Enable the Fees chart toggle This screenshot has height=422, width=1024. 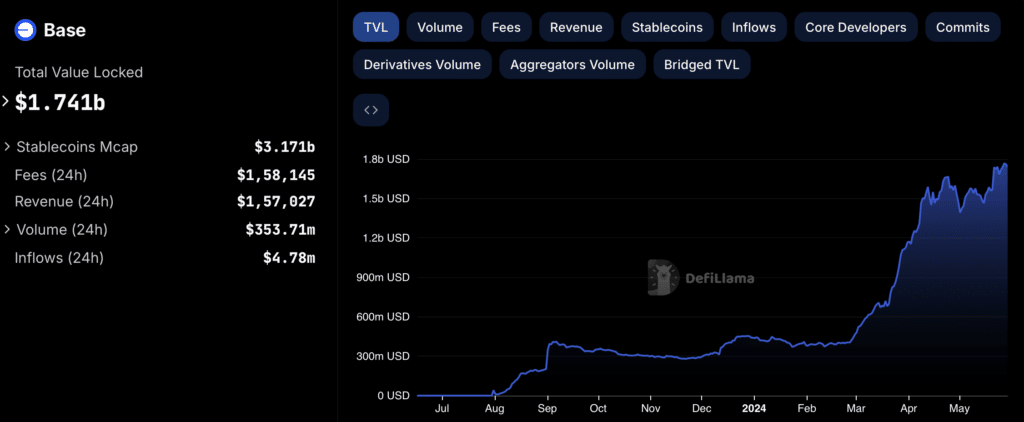coord(507,27)
